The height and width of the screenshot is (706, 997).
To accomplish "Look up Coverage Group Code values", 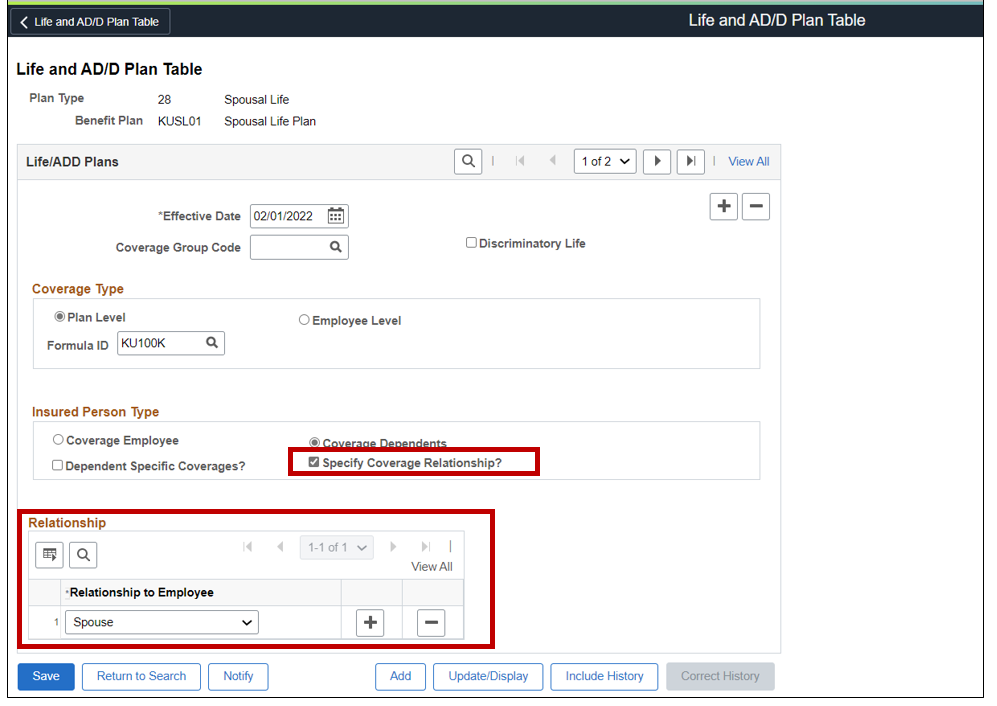I will point(336,247).
